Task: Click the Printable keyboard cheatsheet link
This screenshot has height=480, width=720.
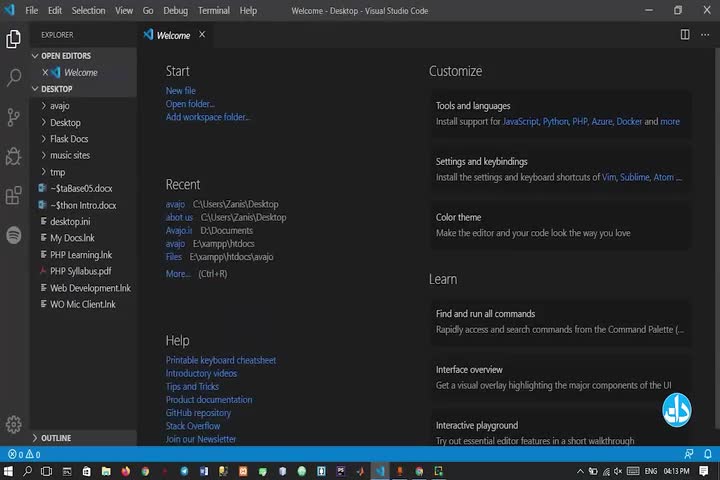Action: (220, 360)
